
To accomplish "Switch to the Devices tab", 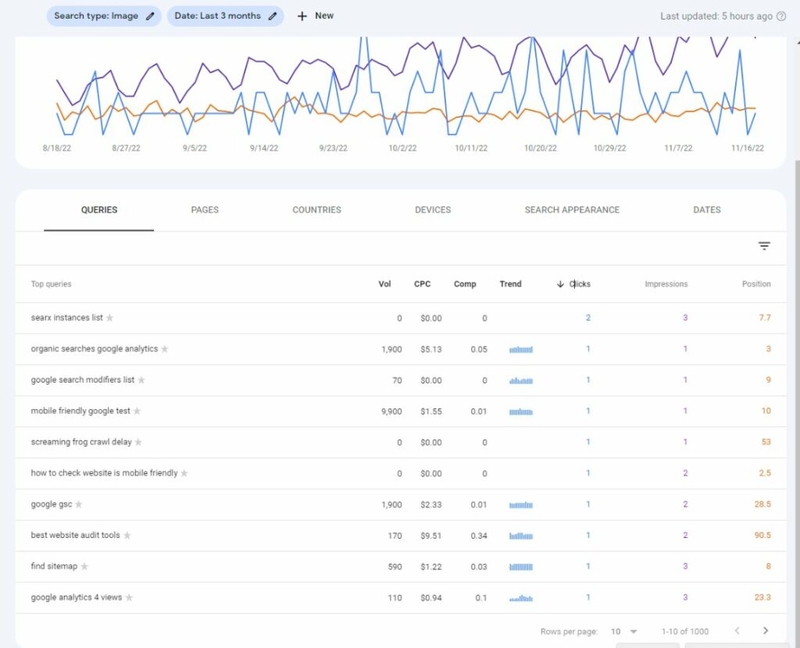I will 433,210.
